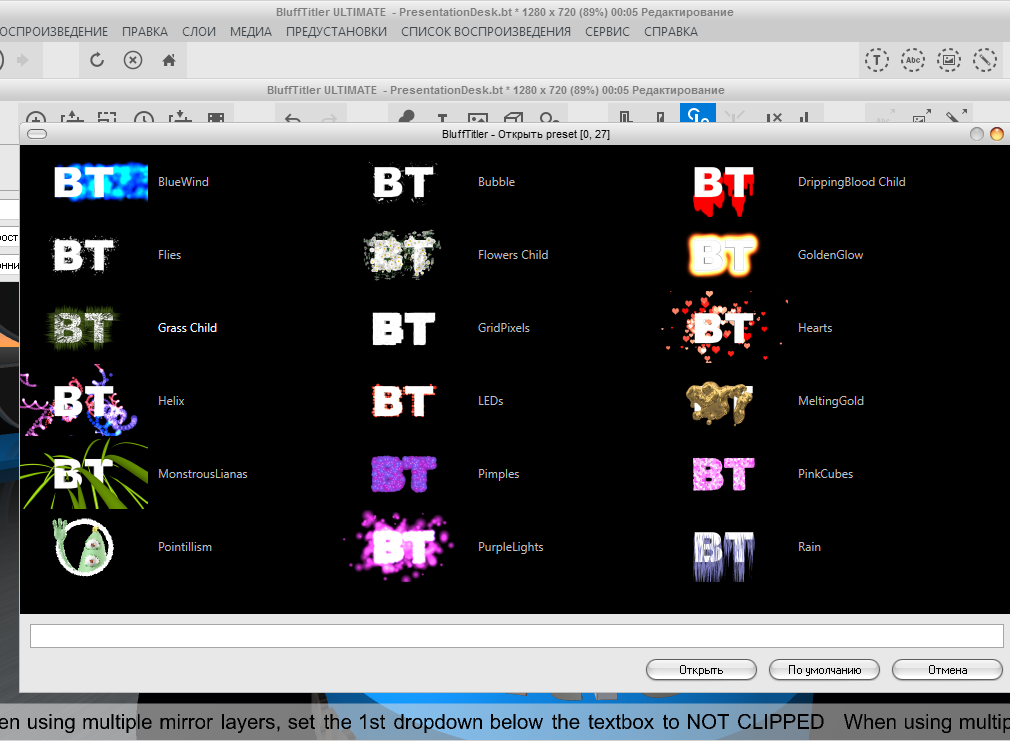Viewport: 1010px width, 741px height.
Task: Click the picture layer toolbar icon
Action: pyautogui.click(x=477, y=118)
